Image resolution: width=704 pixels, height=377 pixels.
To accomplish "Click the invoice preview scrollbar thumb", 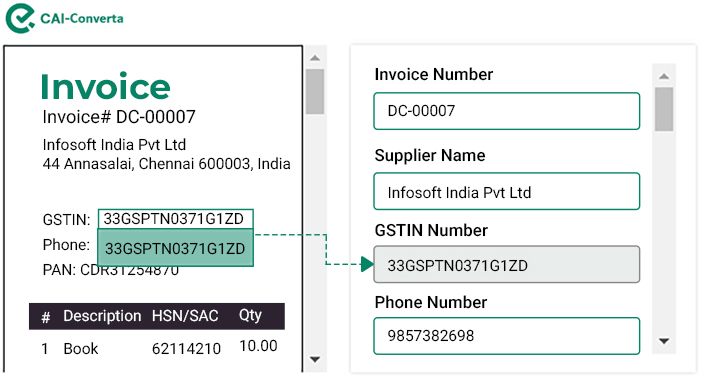I will (x=315, y=92).
